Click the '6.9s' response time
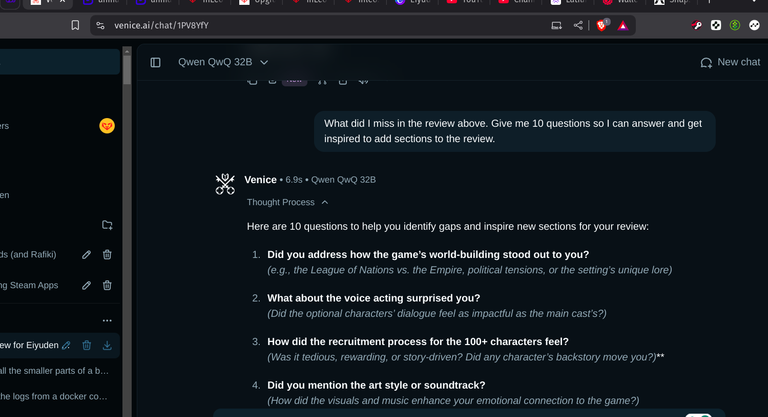 (x=294, y=180)
